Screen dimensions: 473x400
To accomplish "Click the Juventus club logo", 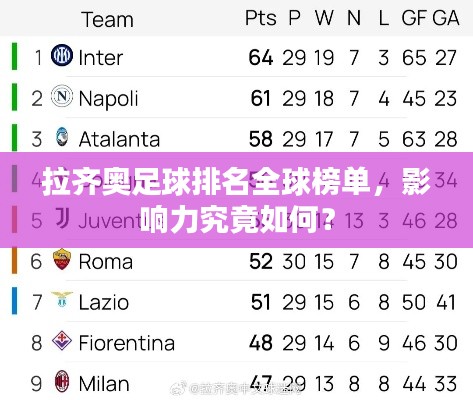I will click(62, 218).
